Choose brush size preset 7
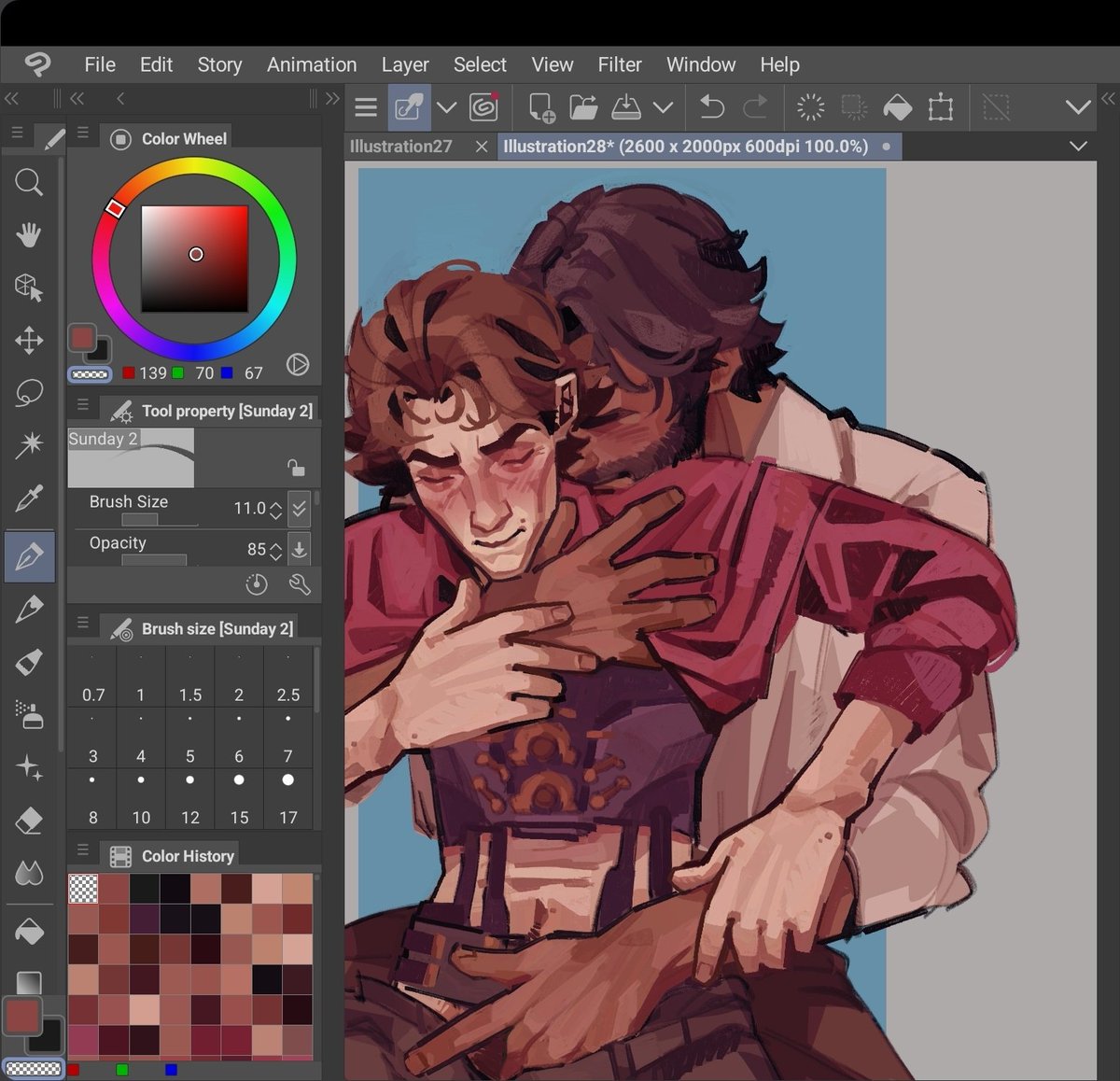Screen dimensions: 1120x1081 (288, 737)
